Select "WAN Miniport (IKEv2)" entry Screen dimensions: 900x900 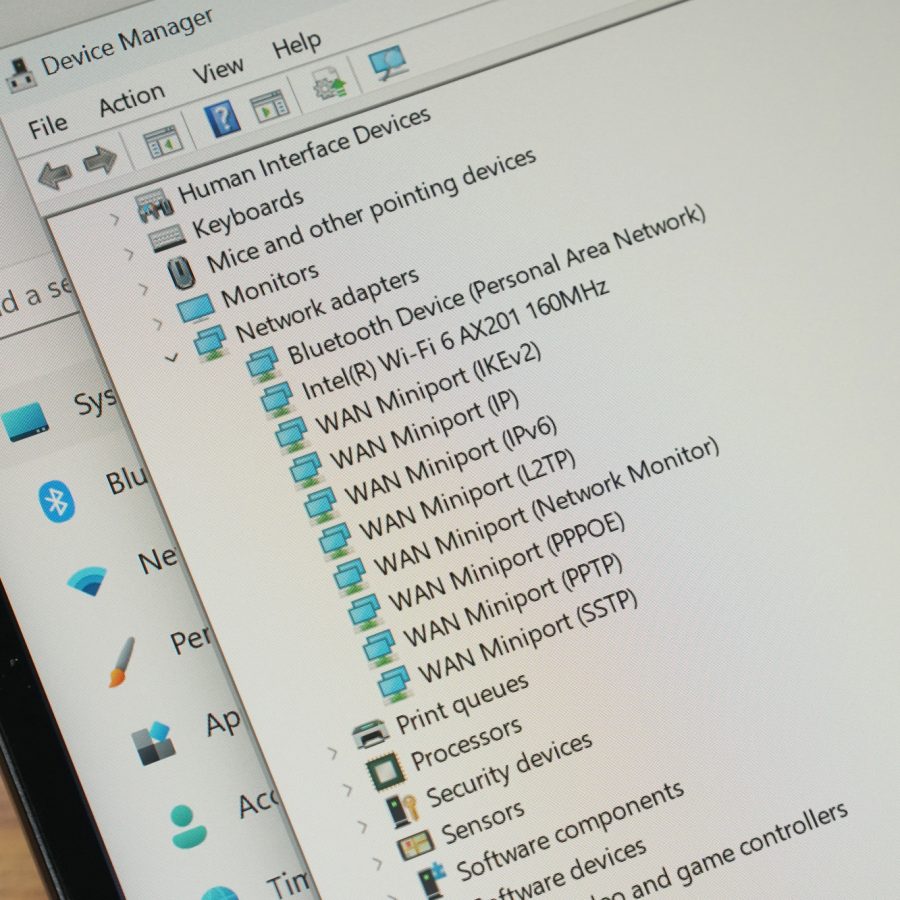click(428, 387)
